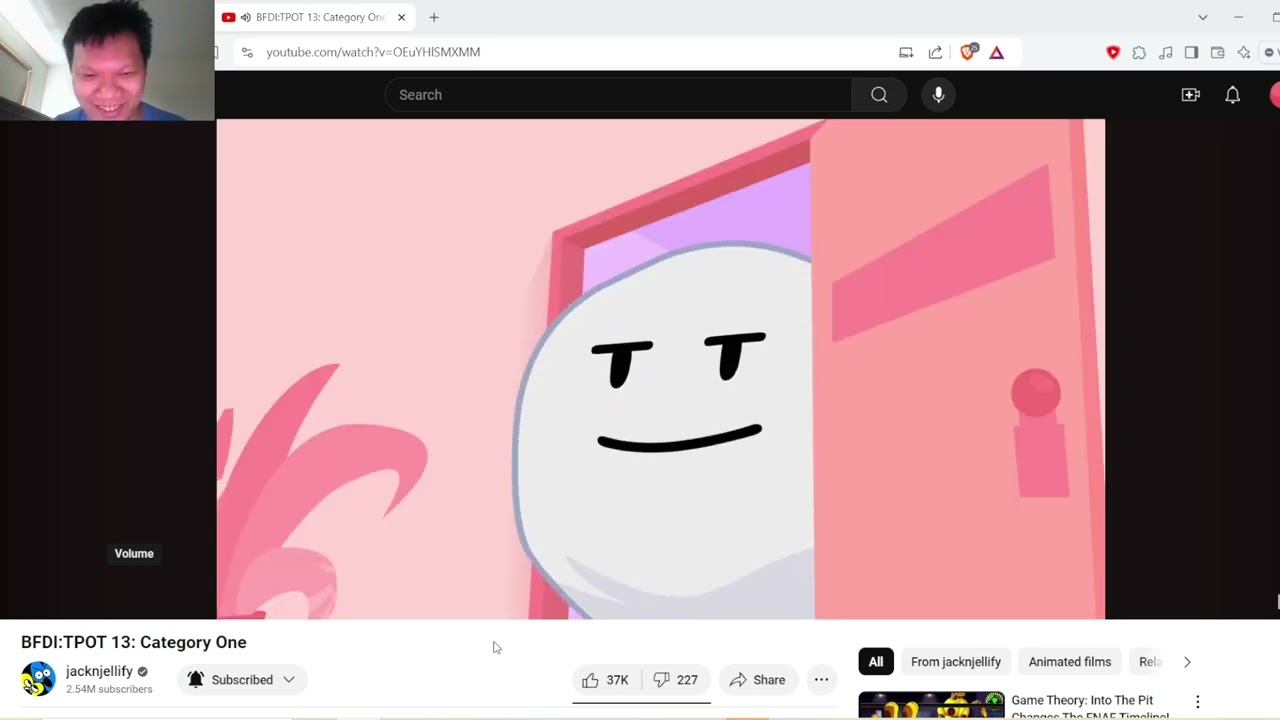1280x720 pixels.
Task: Show more filter chips with right arrow
Action: (1187, 662)
